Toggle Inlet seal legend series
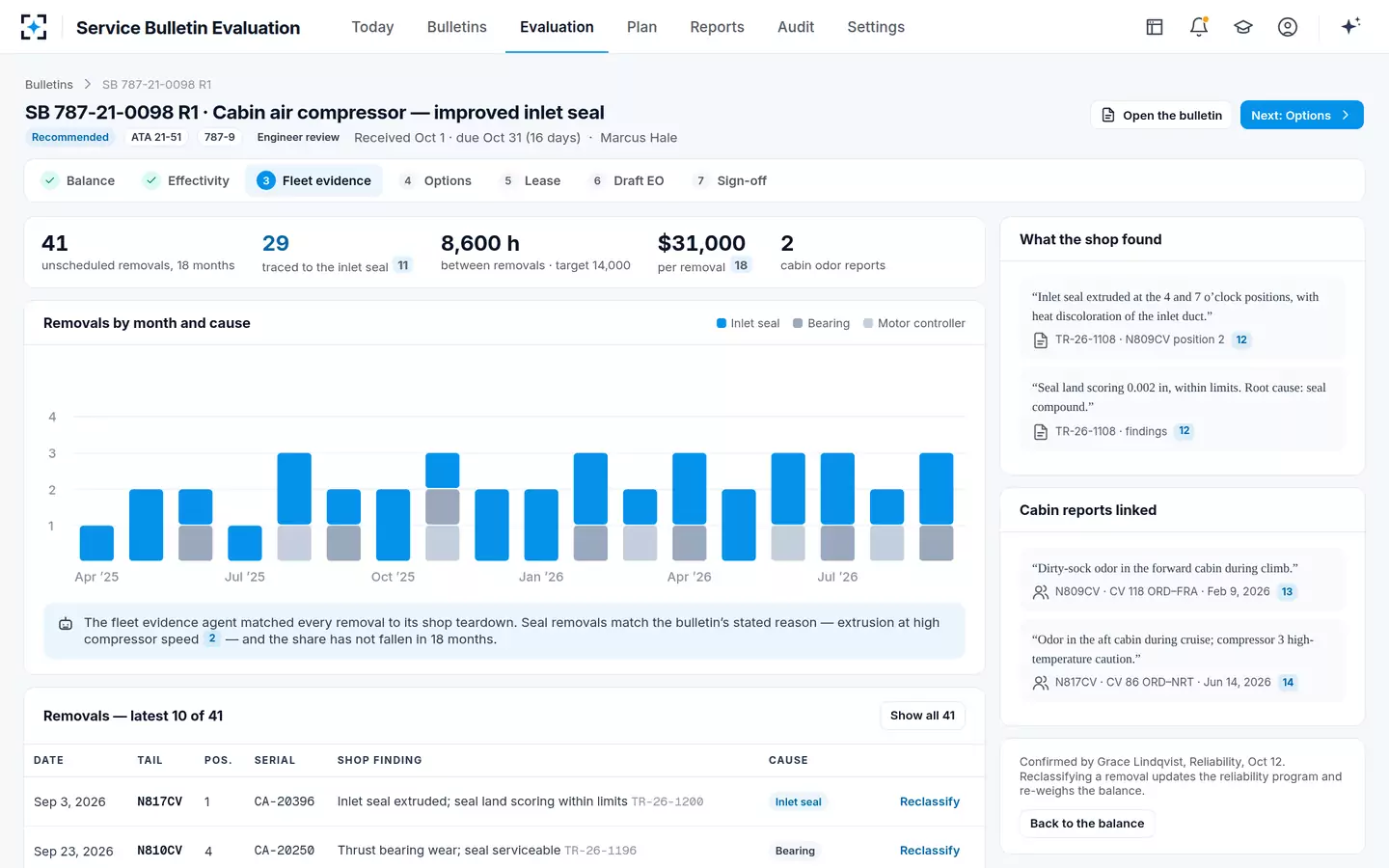The height and width of the screenshot is (868, 1389). (x=748, y=323)
